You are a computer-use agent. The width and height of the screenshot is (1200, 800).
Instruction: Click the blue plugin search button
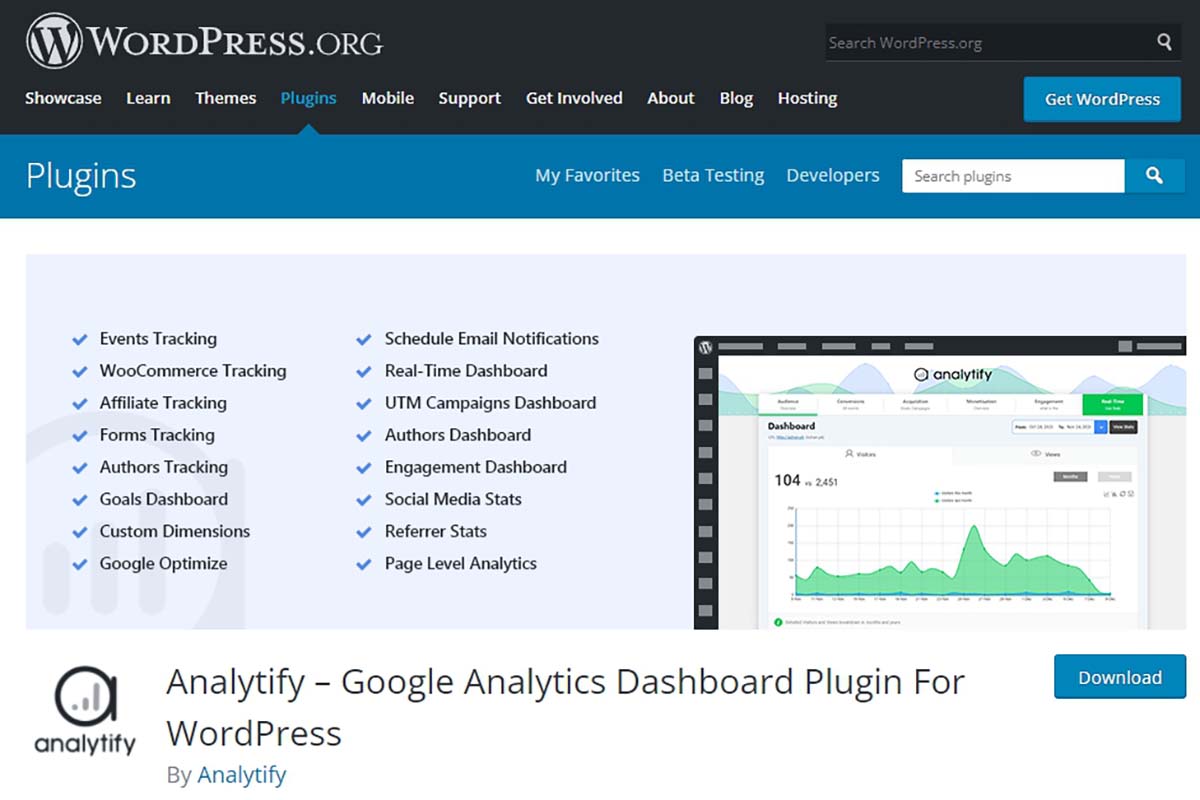point(1154,176)
